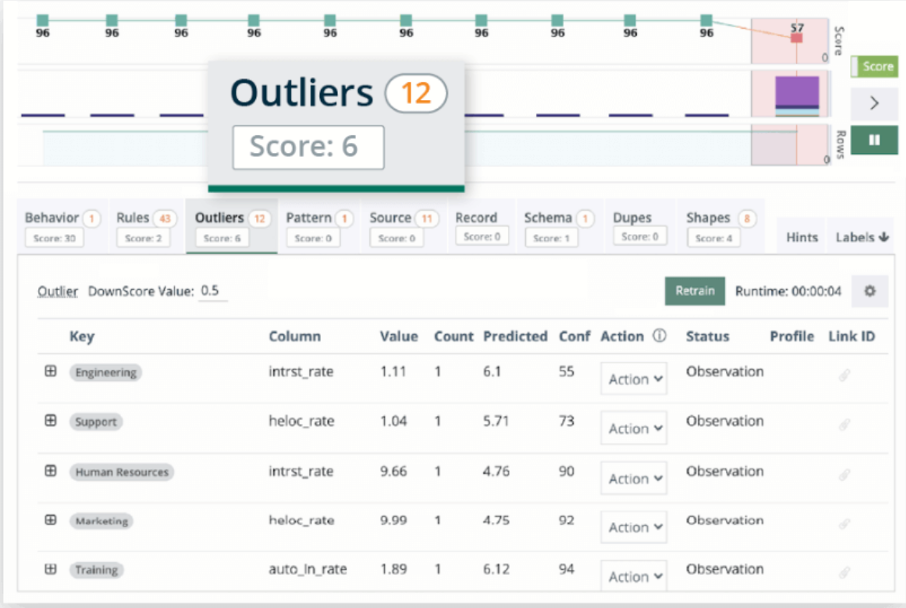Open outlier settings gear icon

(x=869, y=291)
